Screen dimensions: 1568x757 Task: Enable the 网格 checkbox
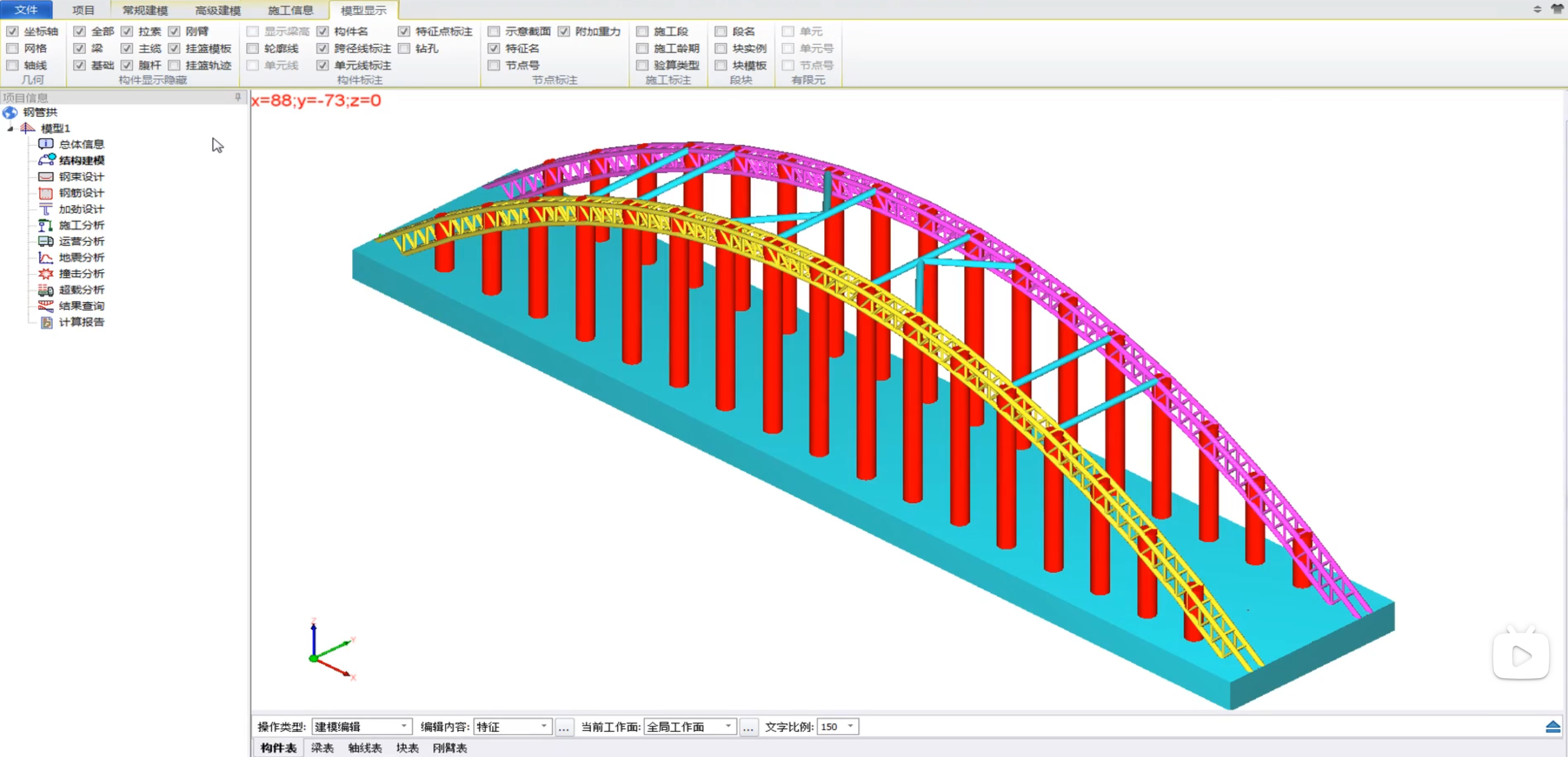pos(12,48)
